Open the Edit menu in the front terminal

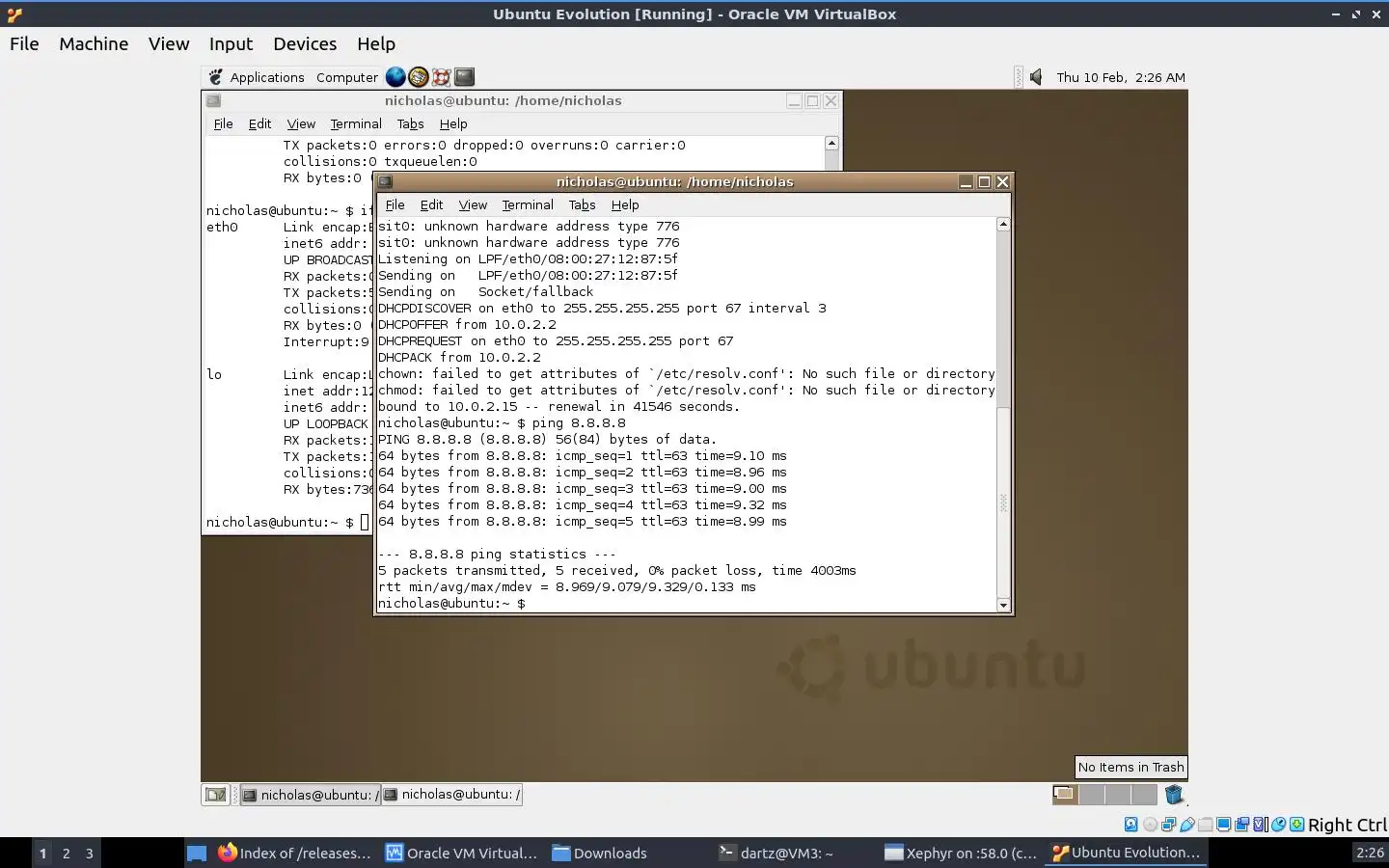tap(431, 204)
